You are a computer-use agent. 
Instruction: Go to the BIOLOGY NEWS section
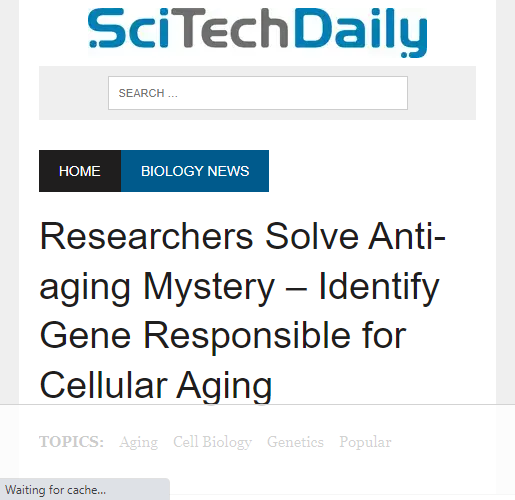[195, 171]
